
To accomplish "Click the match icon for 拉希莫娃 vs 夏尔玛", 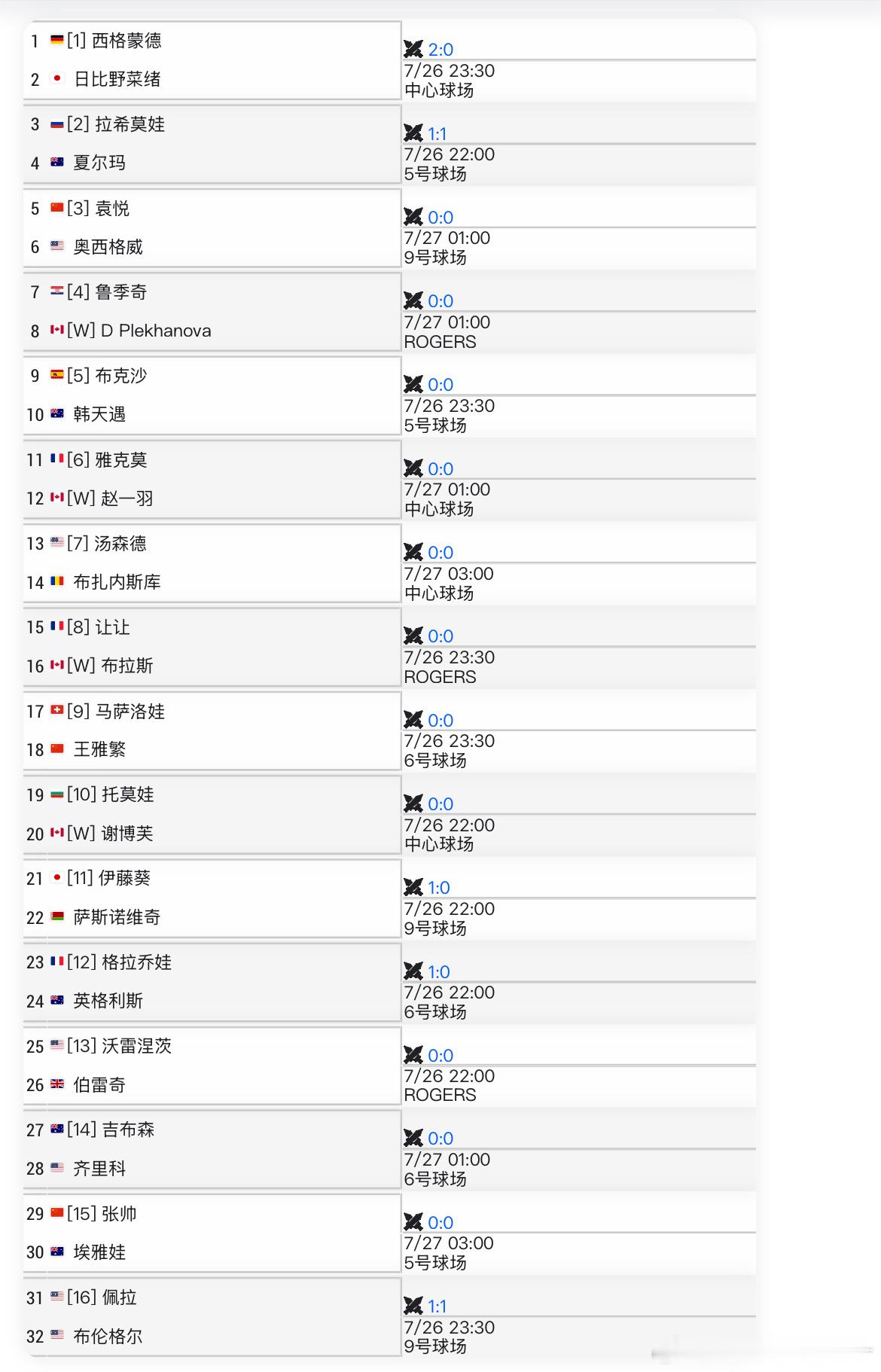I will click(x=413, y=133).
